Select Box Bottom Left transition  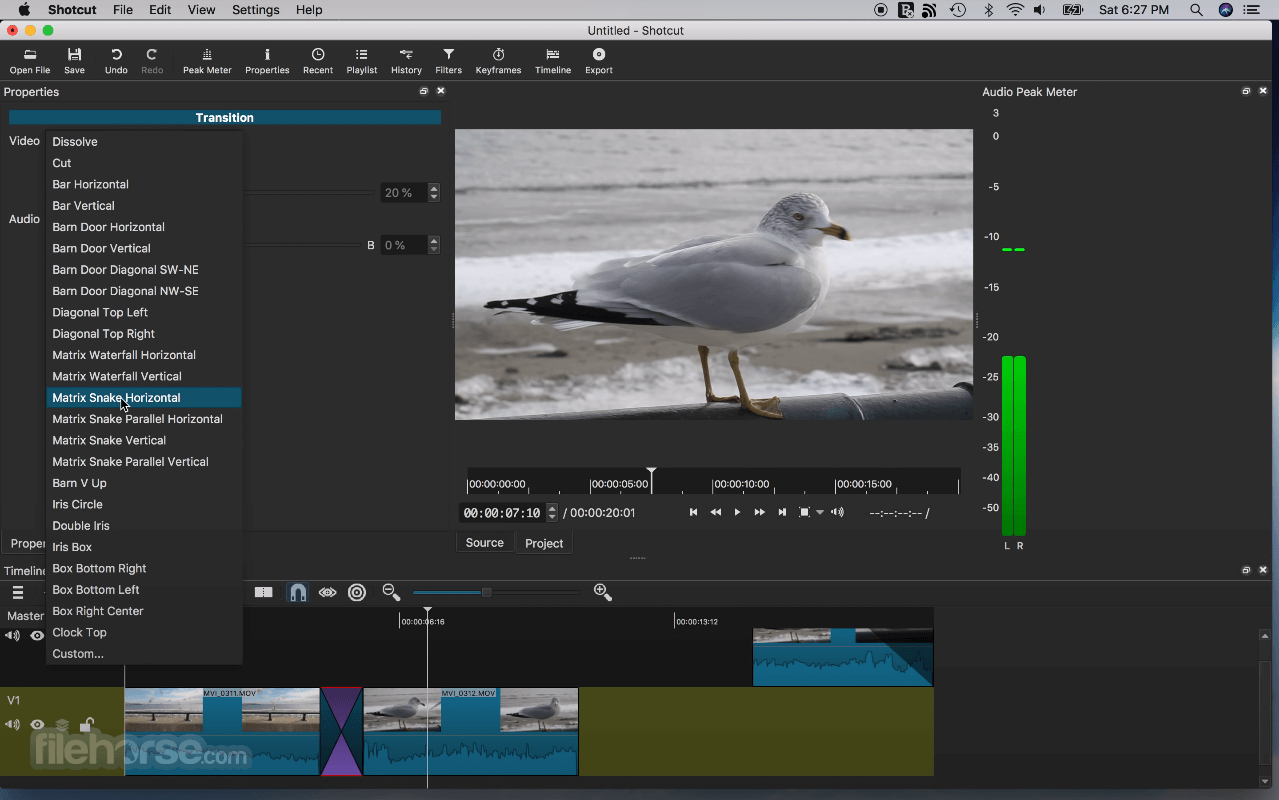click(144, 590)
